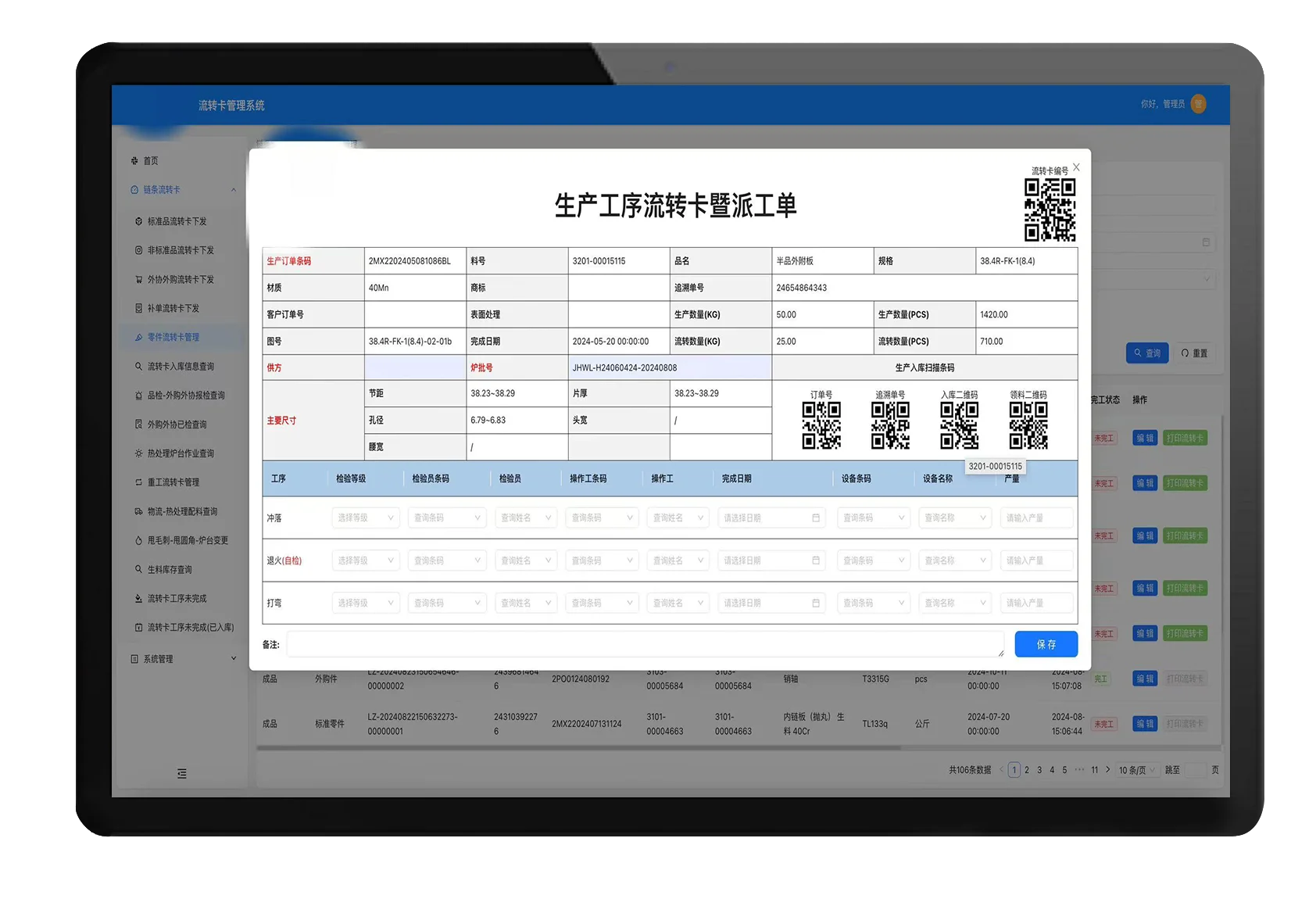This screenshot has width=1316, height=899.
Task: Click the 备注 text area
Action: (645, 644)
